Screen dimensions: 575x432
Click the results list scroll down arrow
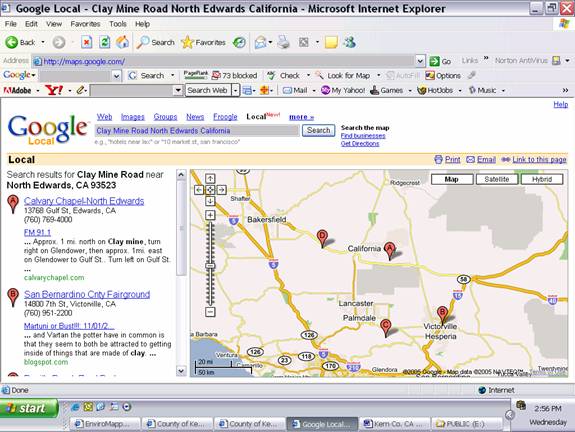181,371
